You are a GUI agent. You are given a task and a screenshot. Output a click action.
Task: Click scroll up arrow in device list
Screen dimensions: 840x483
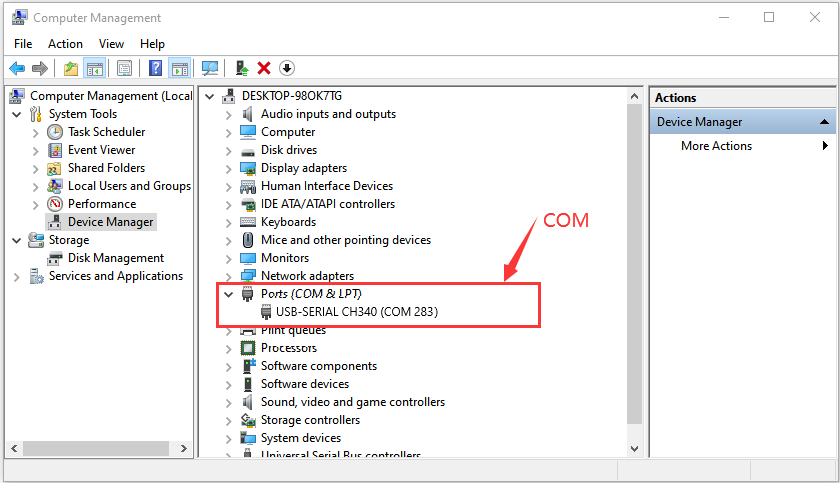coord(634,96)
